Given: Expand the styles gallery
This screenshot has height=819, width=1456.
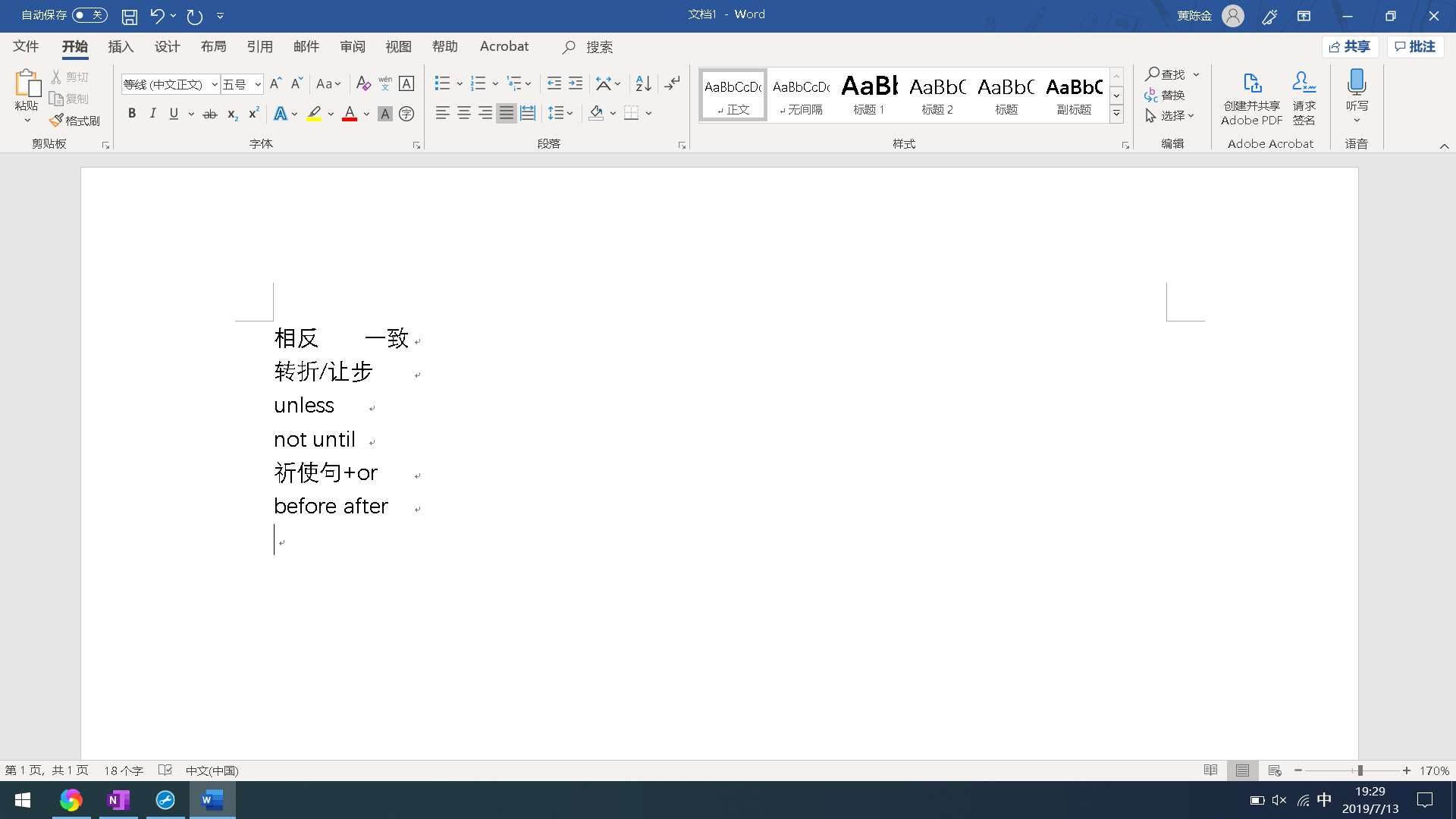Looking at the screenshot, I should pyautogui.click(x=1116, y=115).
